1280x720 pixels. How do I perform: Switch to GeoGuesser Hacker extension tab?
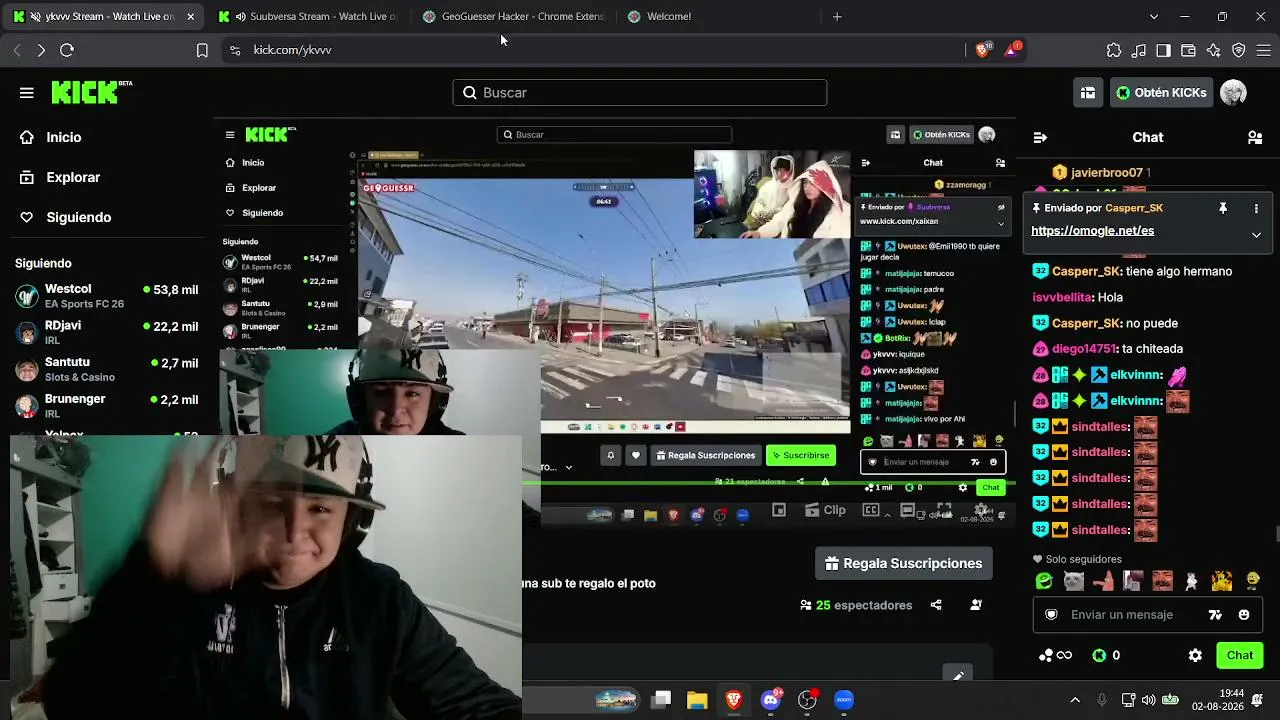(x=513, y=17)
